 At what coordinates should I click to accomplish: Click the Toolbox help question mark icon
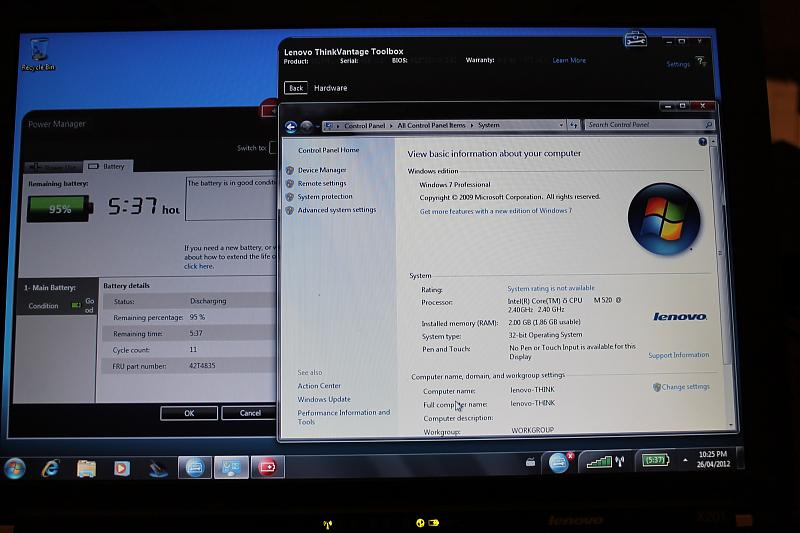pyautogui.click(x=701, y=62)
